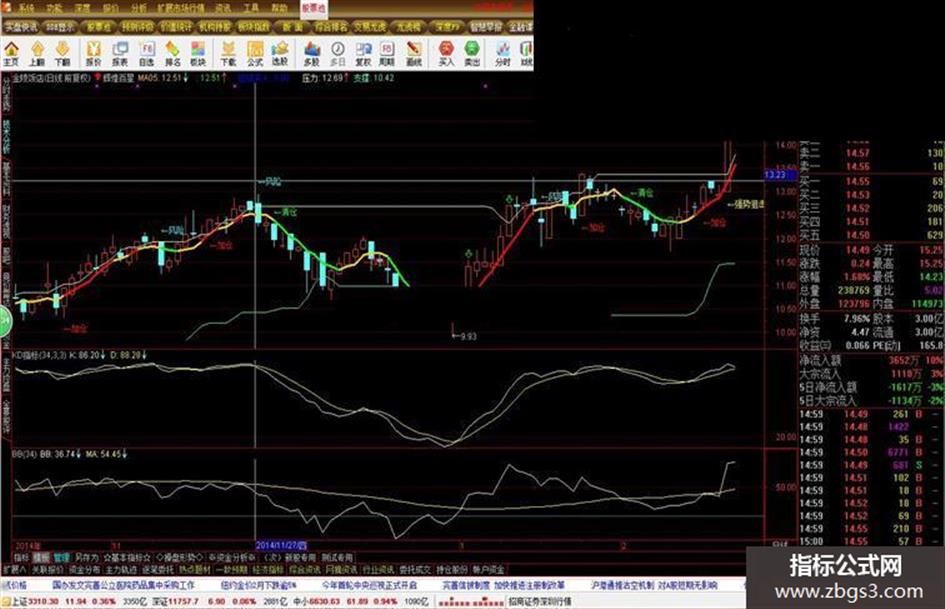Click the 实盘快讯 button
Image resolution: width=945 pixels, height=609 pixels.
(21, 27)
